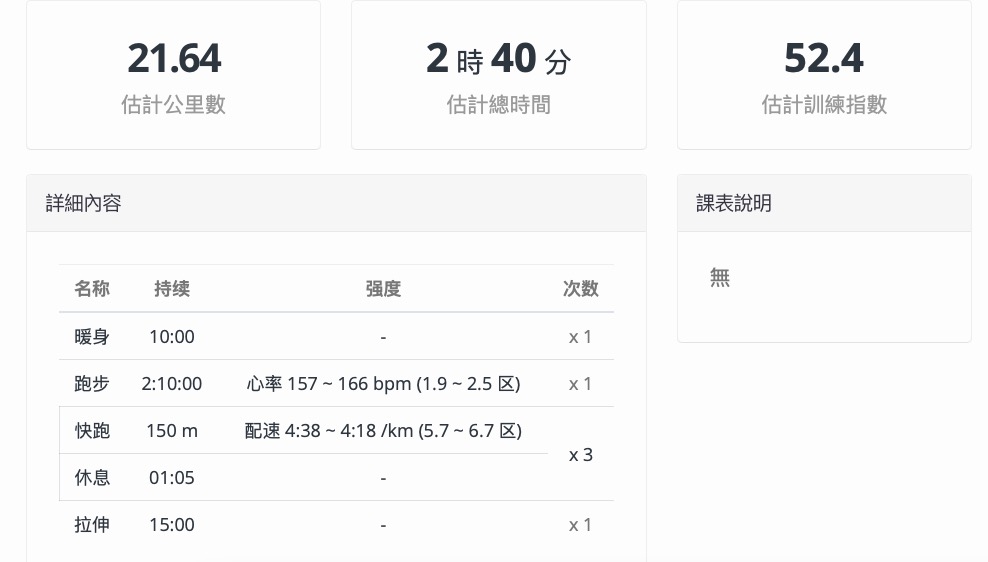Image resolution: width=988 pixels, height=562 pixels.
Task: Select the 課表說明 panel header
Action: tap(734, 203)
